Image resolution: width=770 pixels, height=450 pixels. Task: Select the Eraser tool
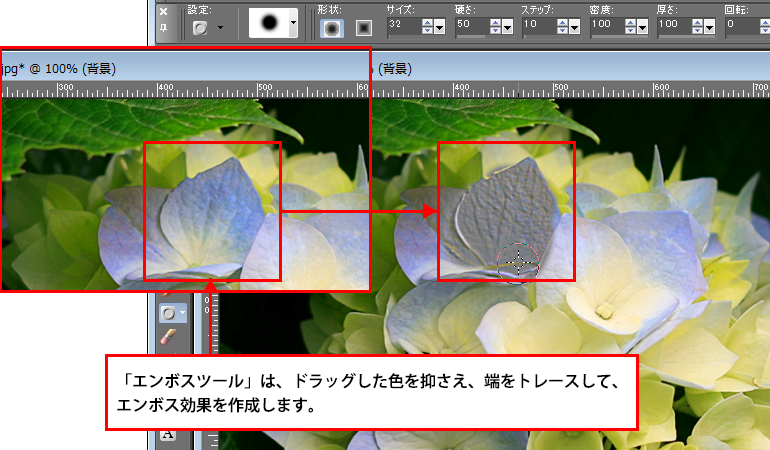[168, 337]
